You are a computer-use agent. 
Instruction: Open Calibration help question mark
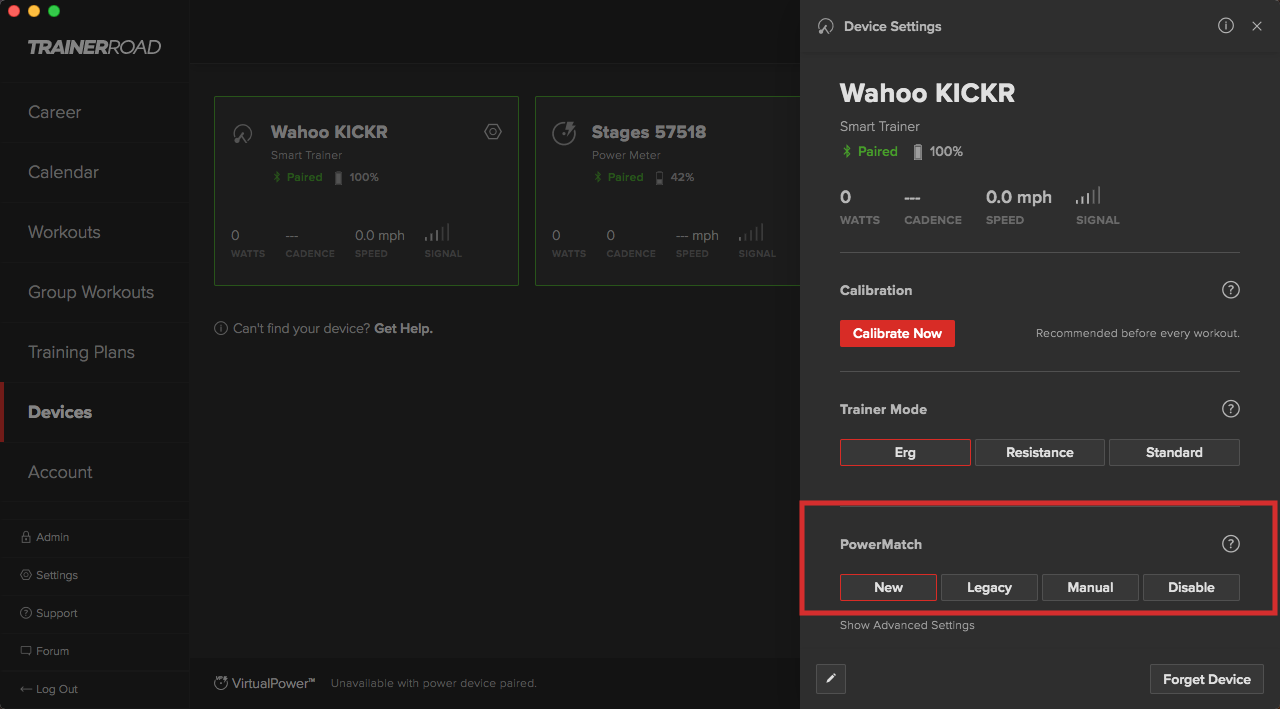point(1231,290)
